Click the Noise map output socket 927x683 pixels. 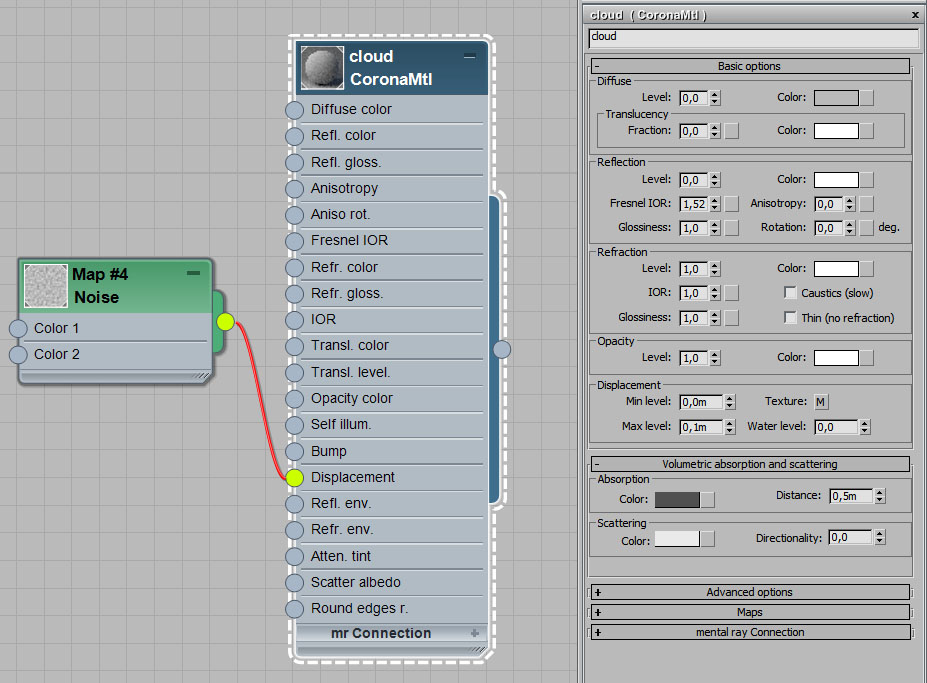tap(225, 321)
